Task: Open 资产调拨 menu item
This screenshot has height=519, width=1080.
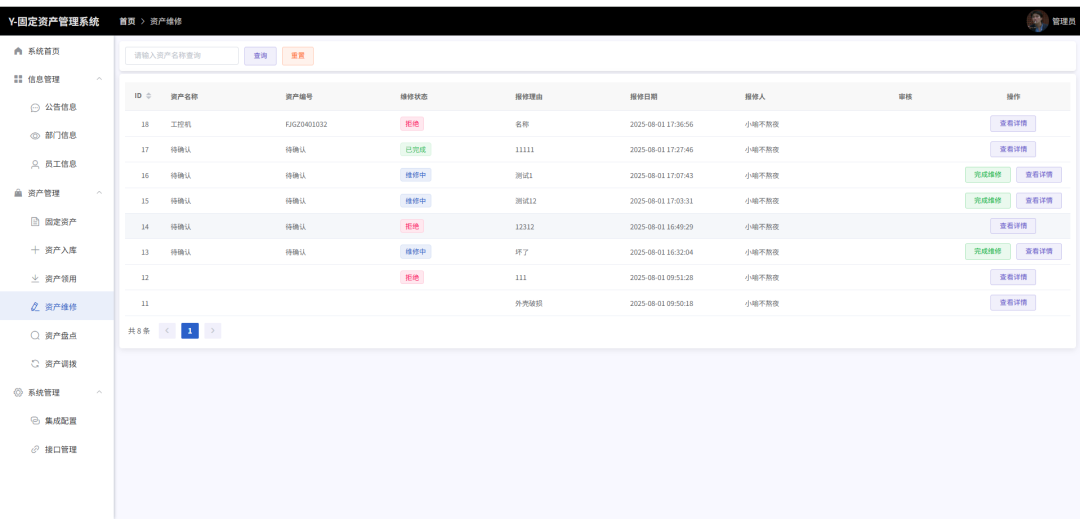Action: [x=56, y=363]
